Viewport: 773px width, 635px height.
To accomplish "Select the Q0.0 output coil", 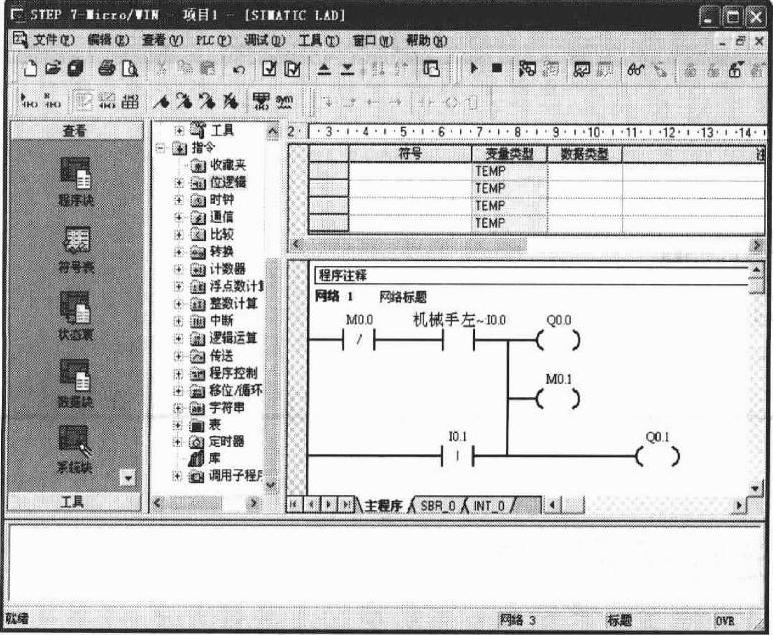I will [558, 340].
